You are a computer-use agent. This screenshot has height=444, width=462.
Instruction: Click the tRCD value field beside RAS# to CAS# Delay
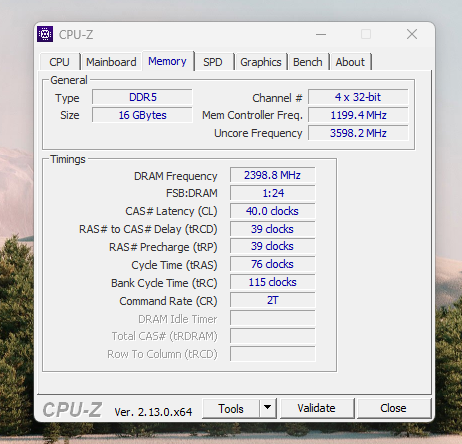point(273,229)
